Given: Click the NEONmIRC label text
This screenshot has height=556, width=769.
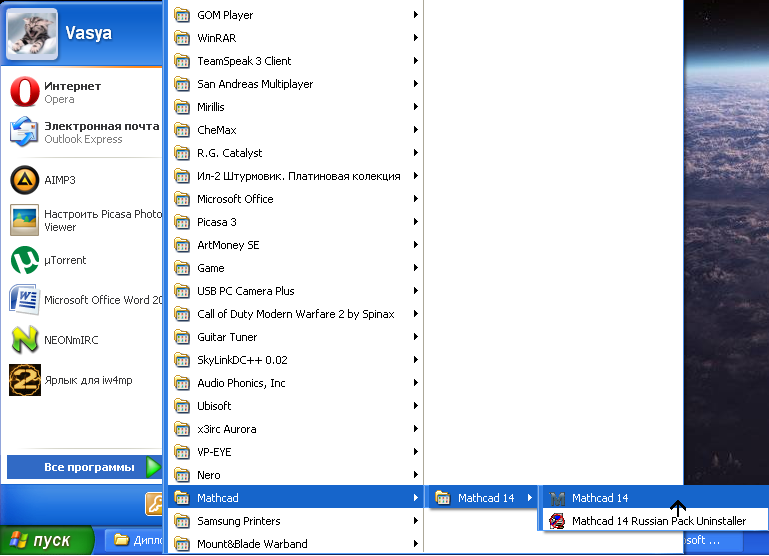Looking at the screenshot, I should [x=71, y=340].
